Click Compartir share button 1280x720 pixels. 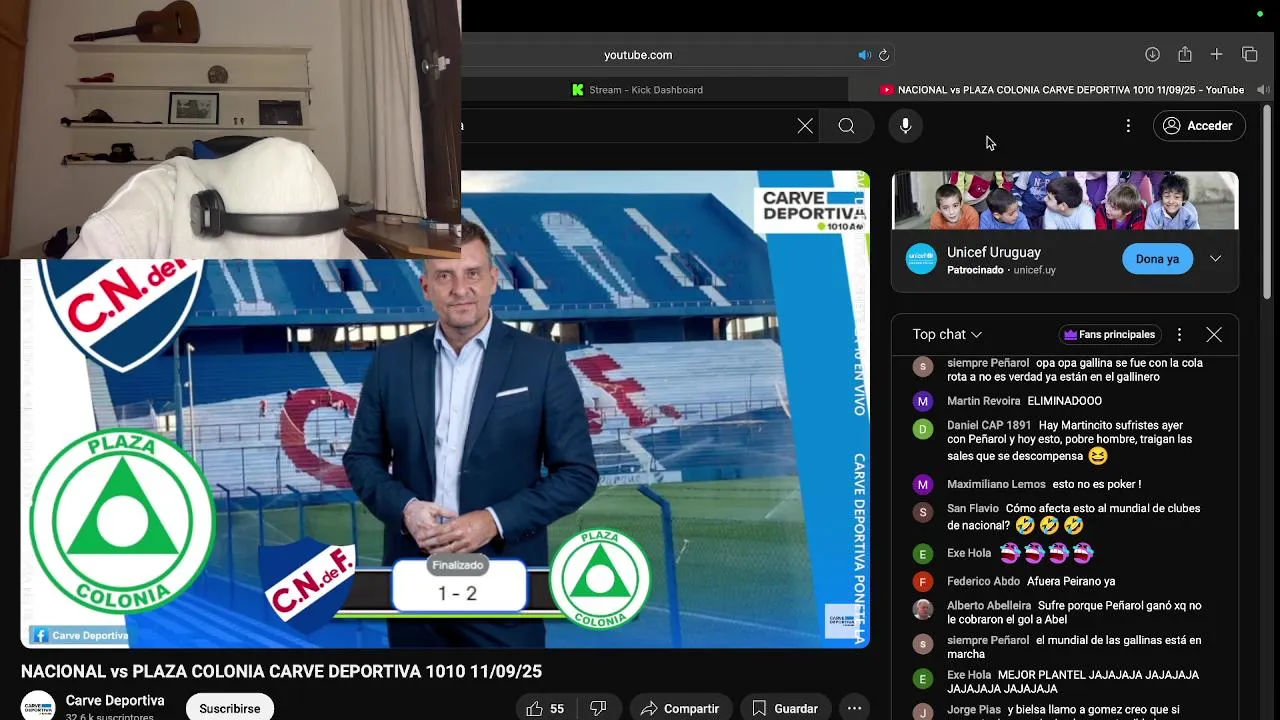pos(680,708)
